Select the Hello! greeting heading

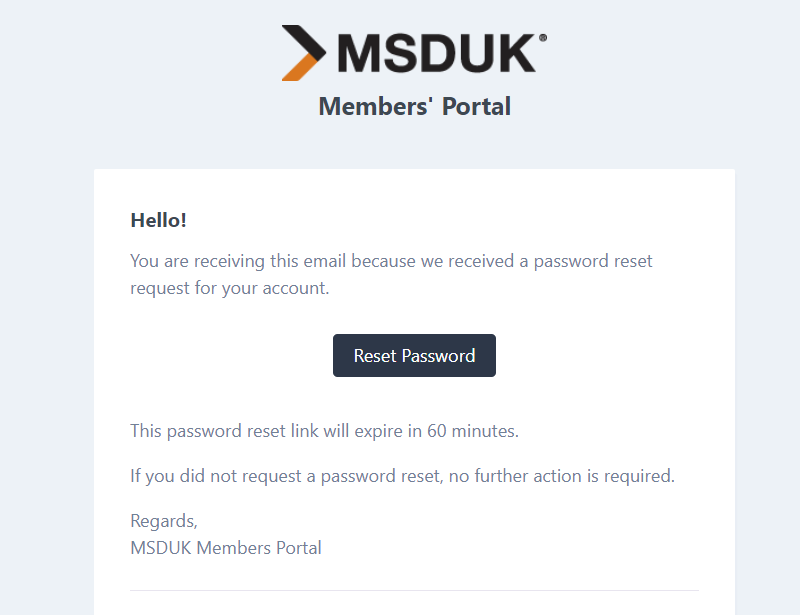[x=159, y=220]
